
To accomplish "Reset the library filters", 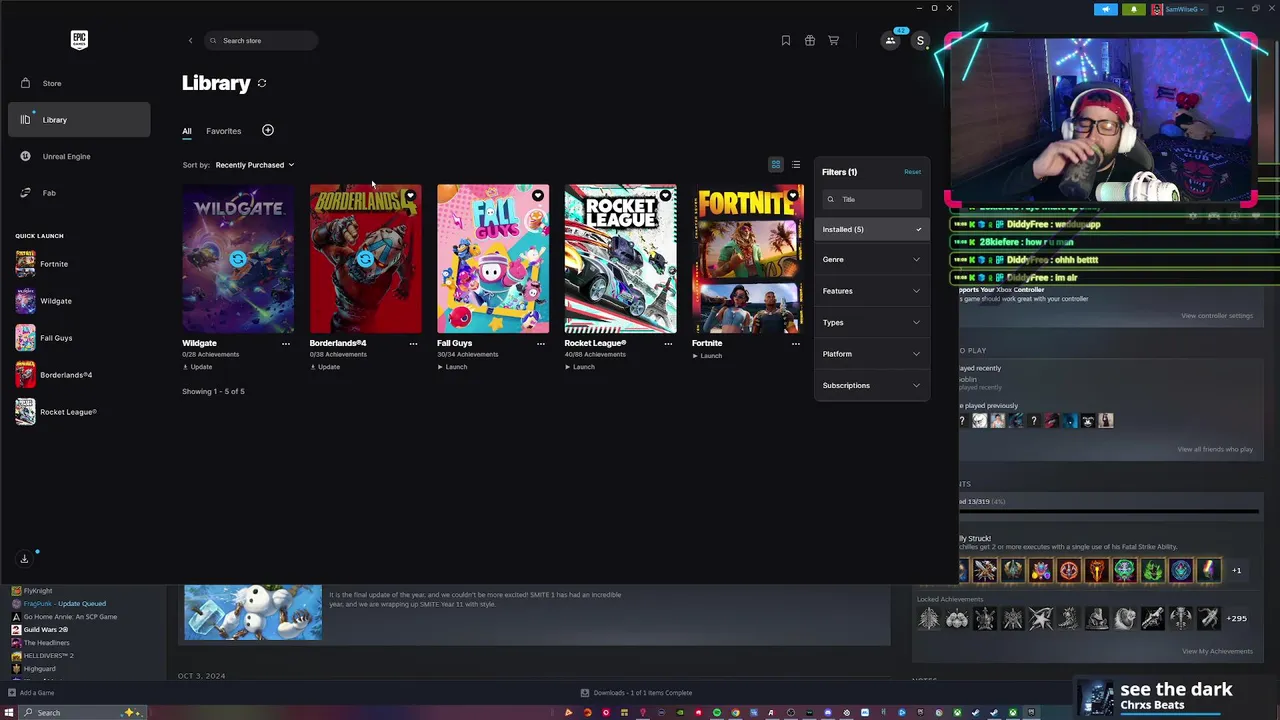I will click(912, 172).
